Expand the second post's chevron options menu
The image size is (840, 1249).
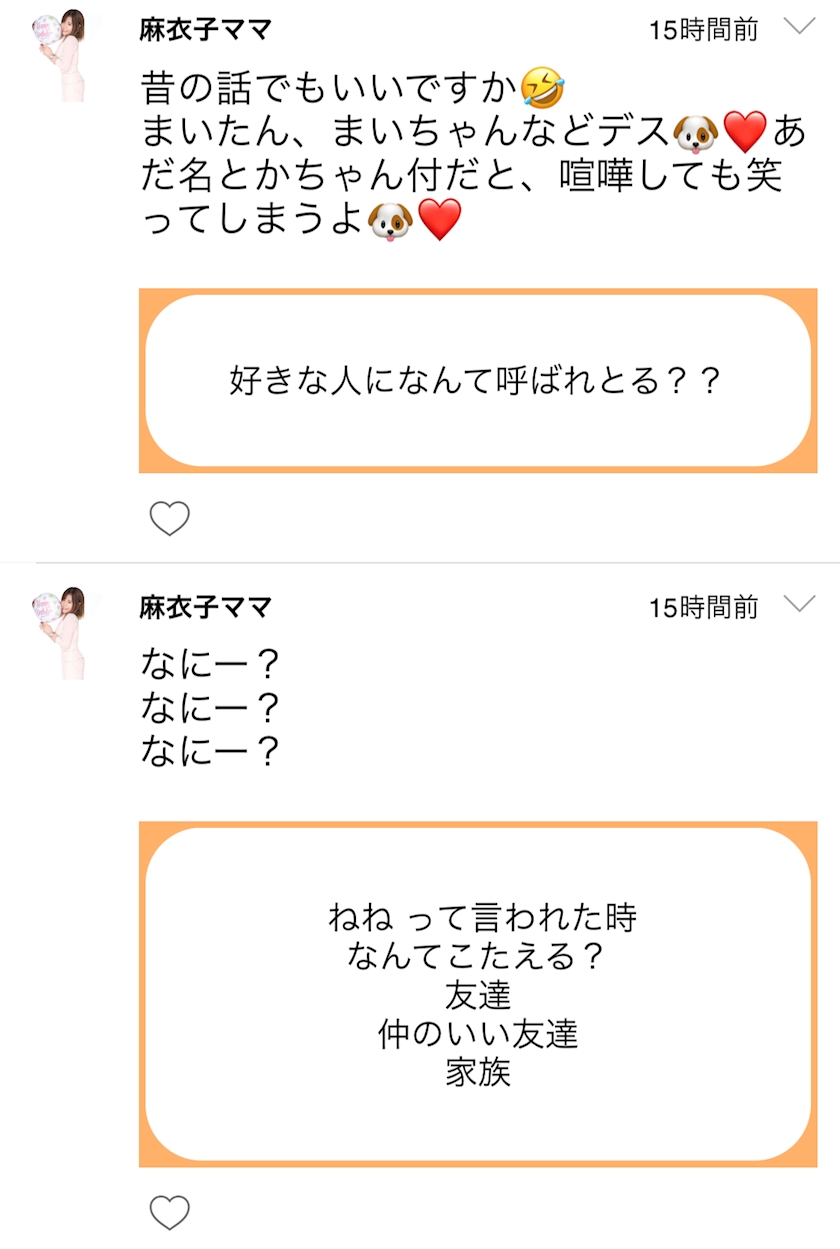click(800, 604)
